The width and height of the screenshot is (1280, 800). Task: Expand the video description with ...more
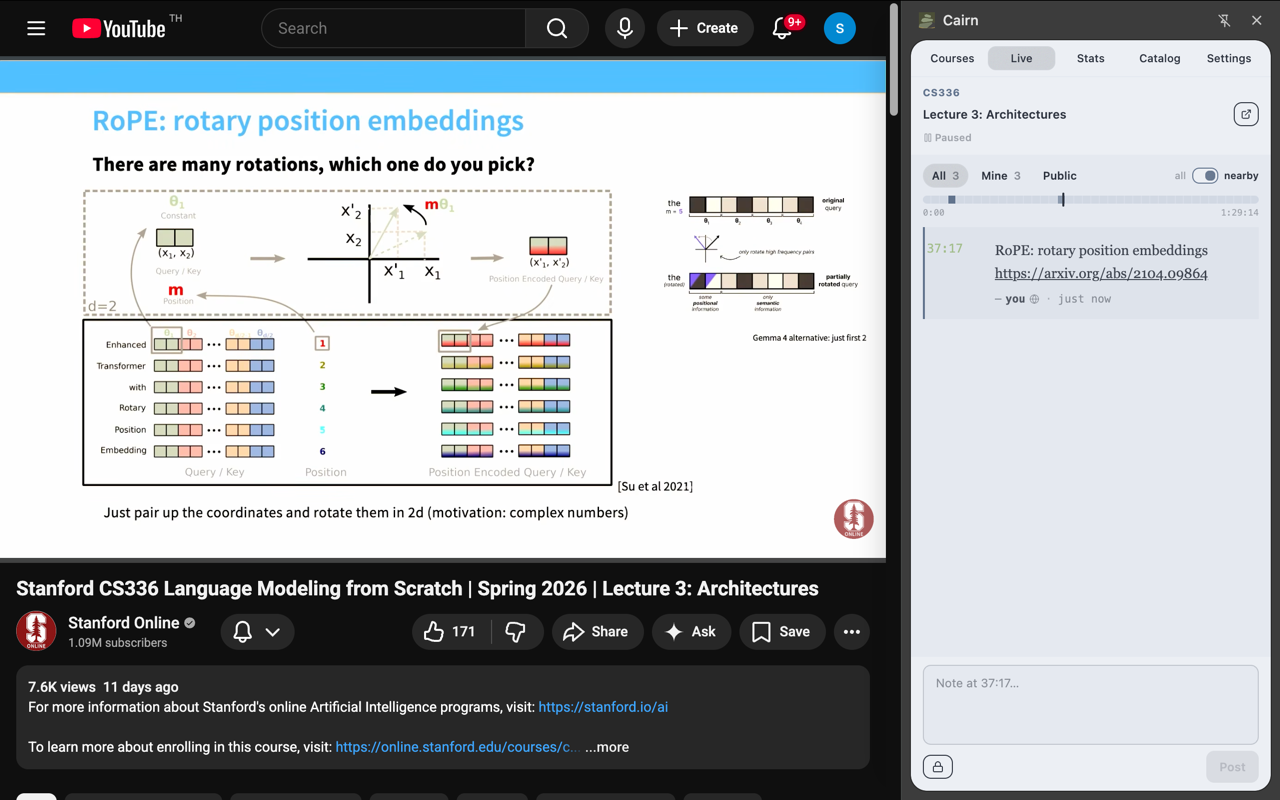point(605,747)
